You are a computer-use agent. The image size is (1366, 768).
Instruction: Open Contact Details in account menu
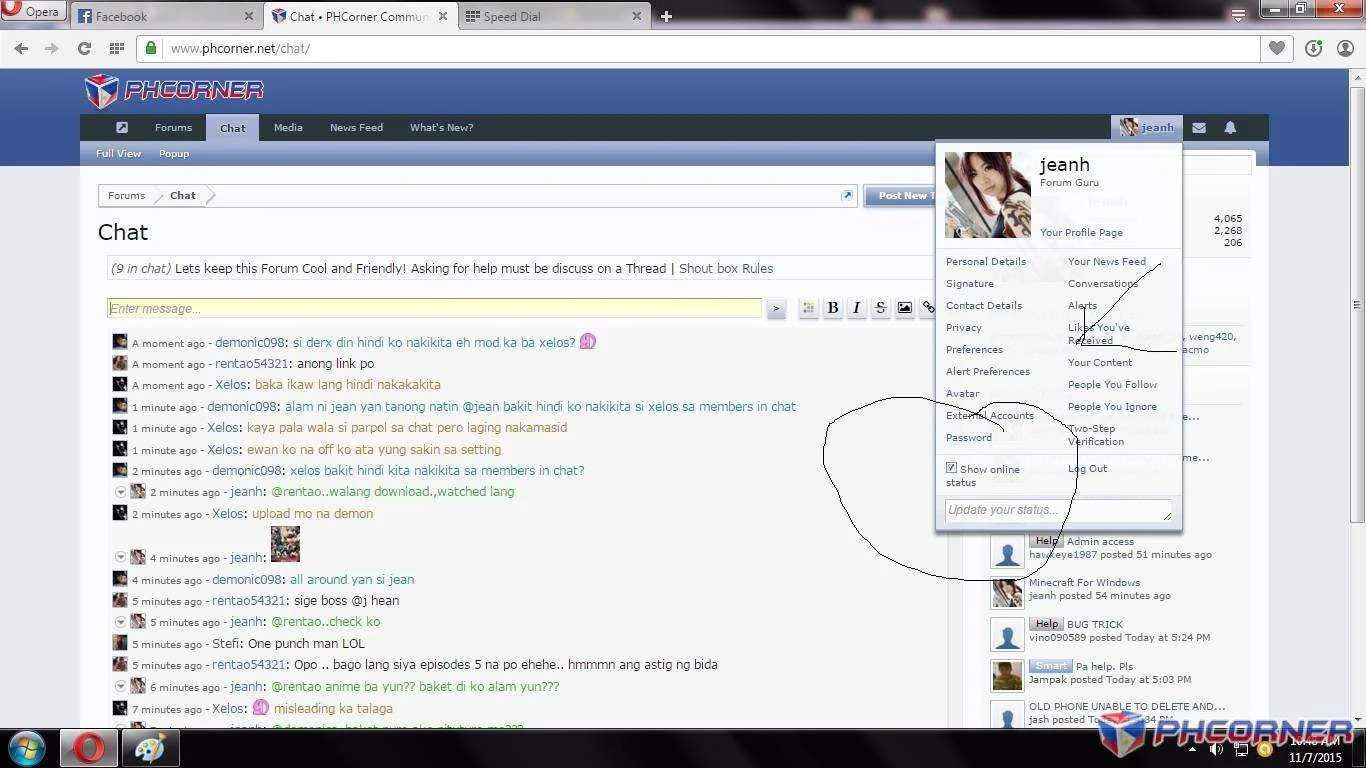984,305
